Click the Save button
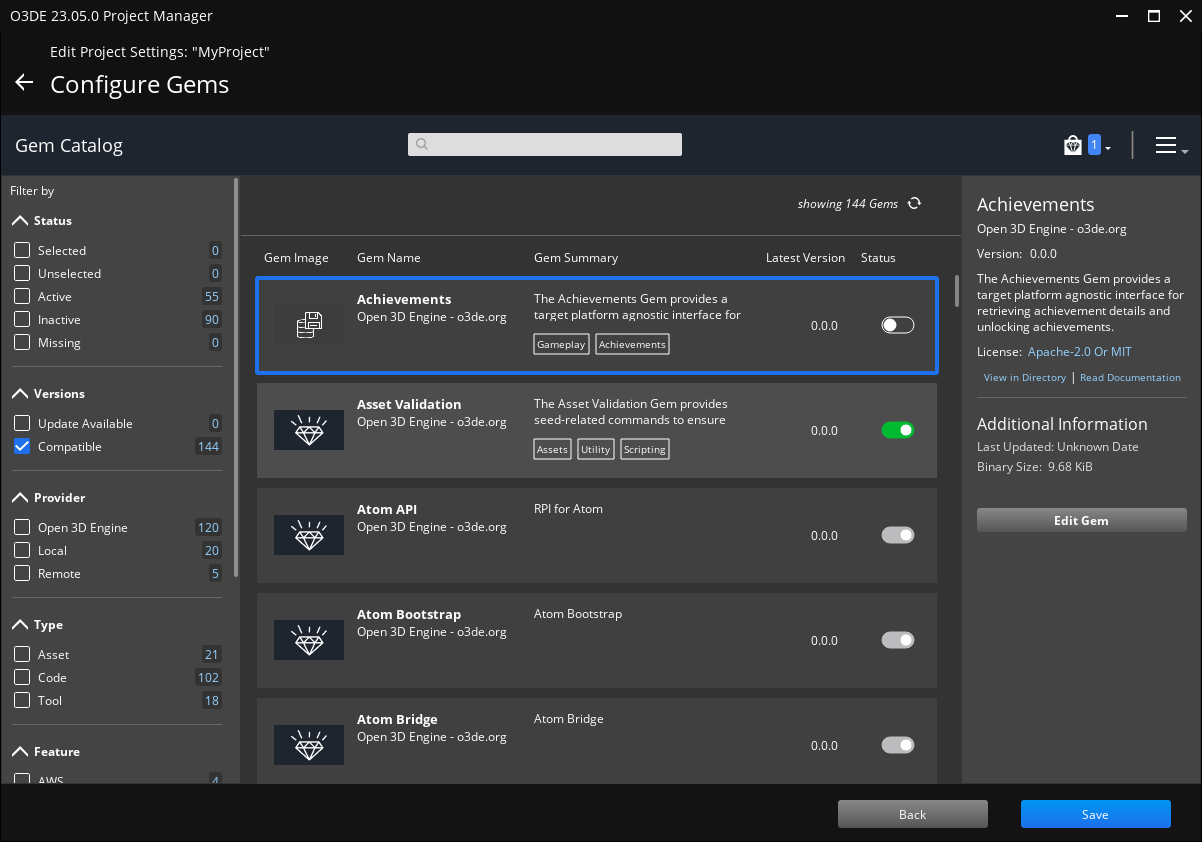This screenshot has height=842, width=1202. coord(1094,813)
